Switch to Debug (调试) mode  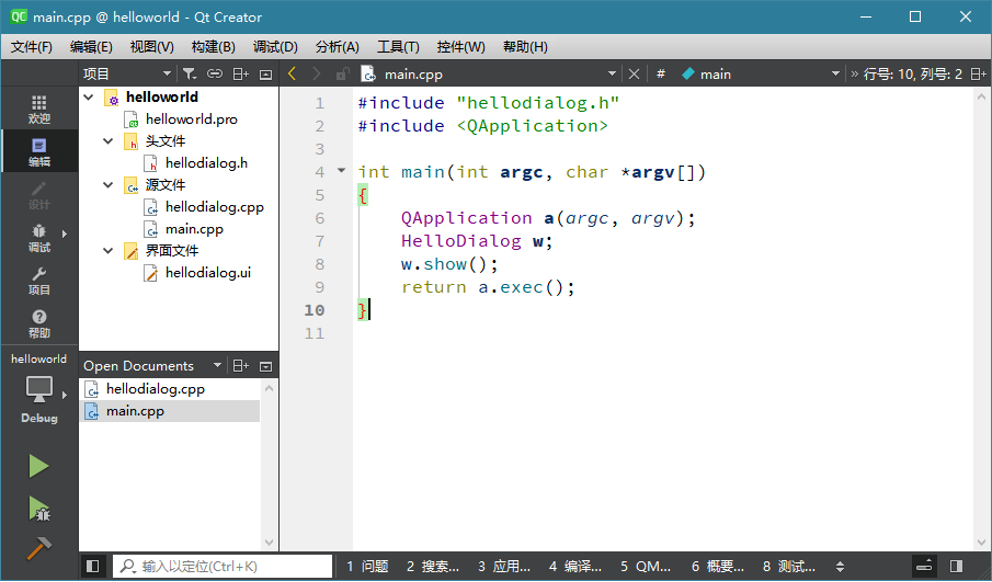pyautogui.click(x=39, y=237)
